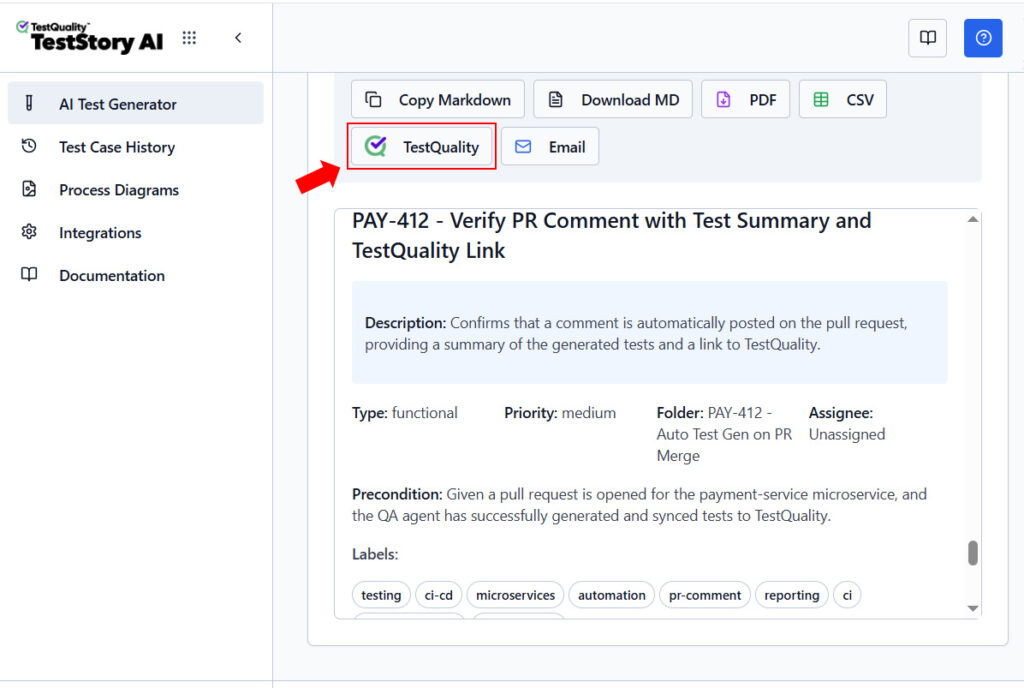The image size is (1024, 688).
Task: Click the Download MD button
Action: pyautogui.click(x=612, y=99)
